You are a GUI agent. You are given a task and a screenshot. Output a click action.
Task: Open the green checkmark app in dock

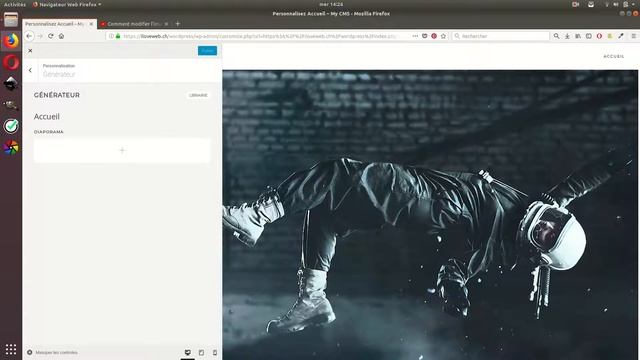(11, 126)
